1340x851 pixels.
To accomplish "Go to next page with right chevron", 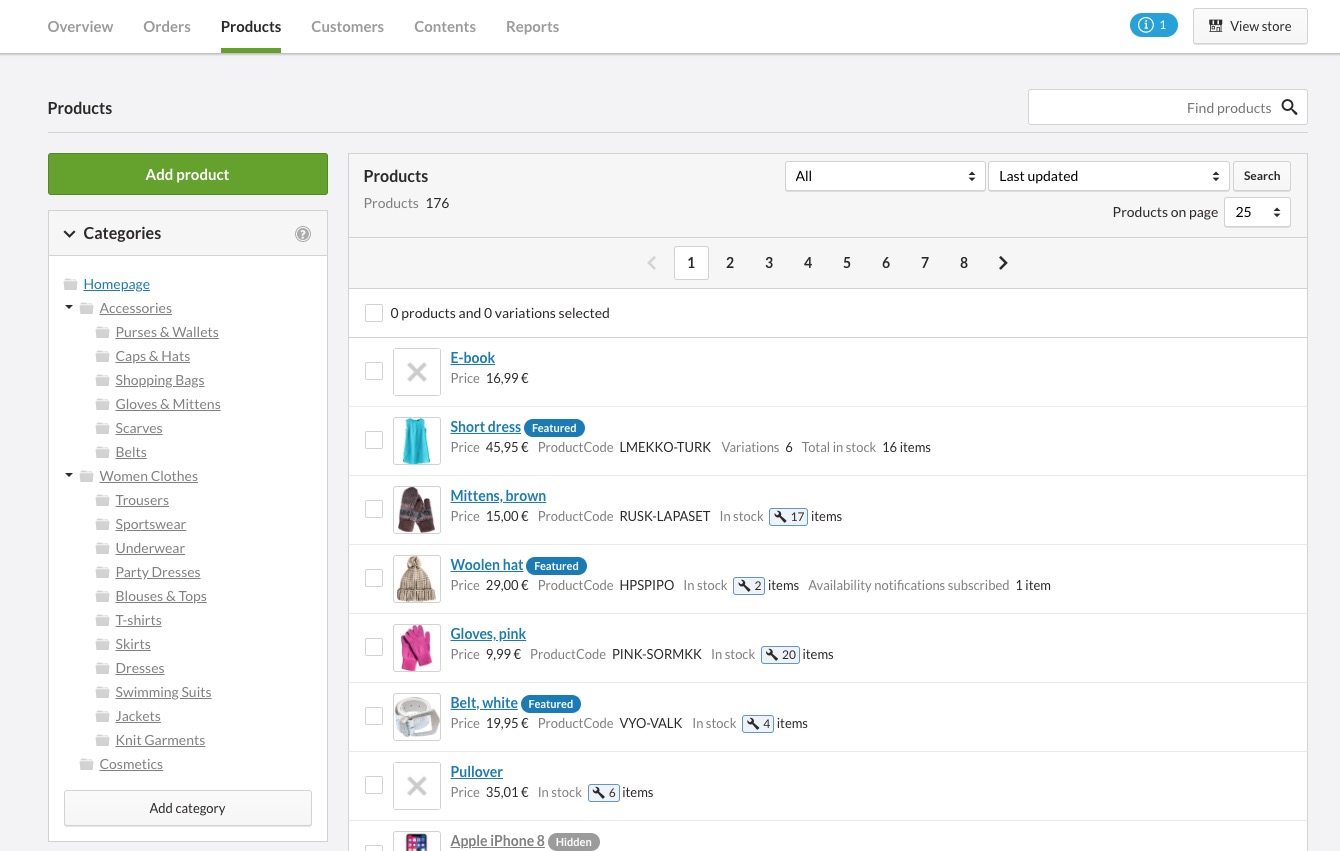I will pos(1003,263).
